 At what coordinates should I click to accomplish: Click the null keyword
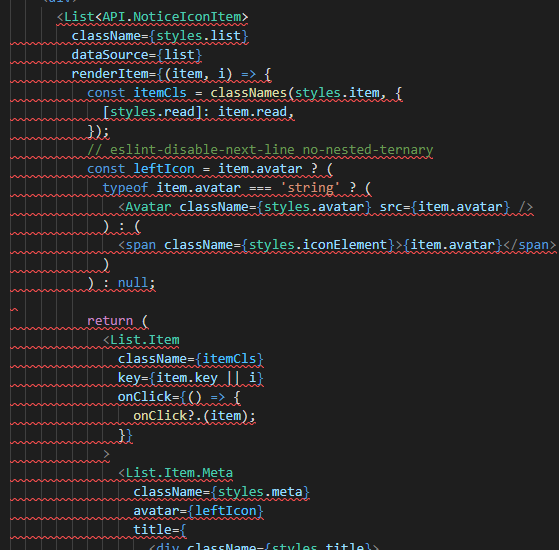[133, 283]
